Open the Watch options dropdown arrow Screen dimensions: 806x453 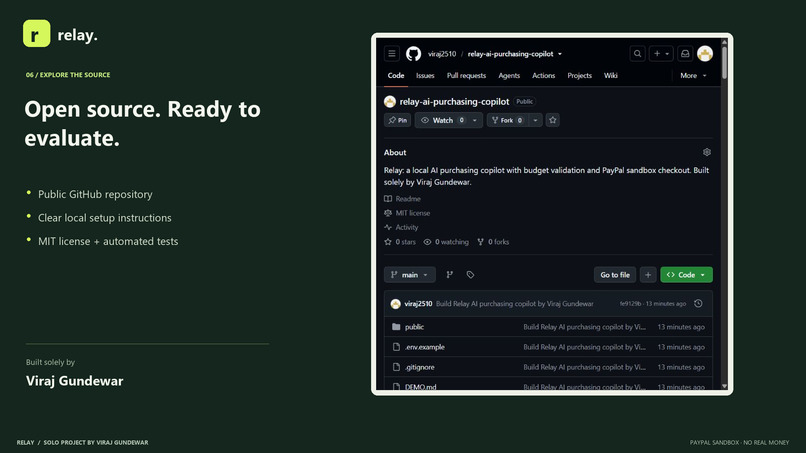474,120
